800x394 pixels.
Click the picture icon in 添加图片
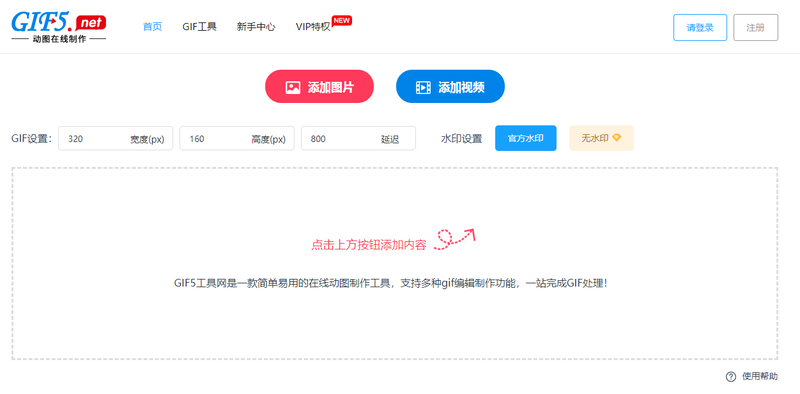[x=293, y=87]
